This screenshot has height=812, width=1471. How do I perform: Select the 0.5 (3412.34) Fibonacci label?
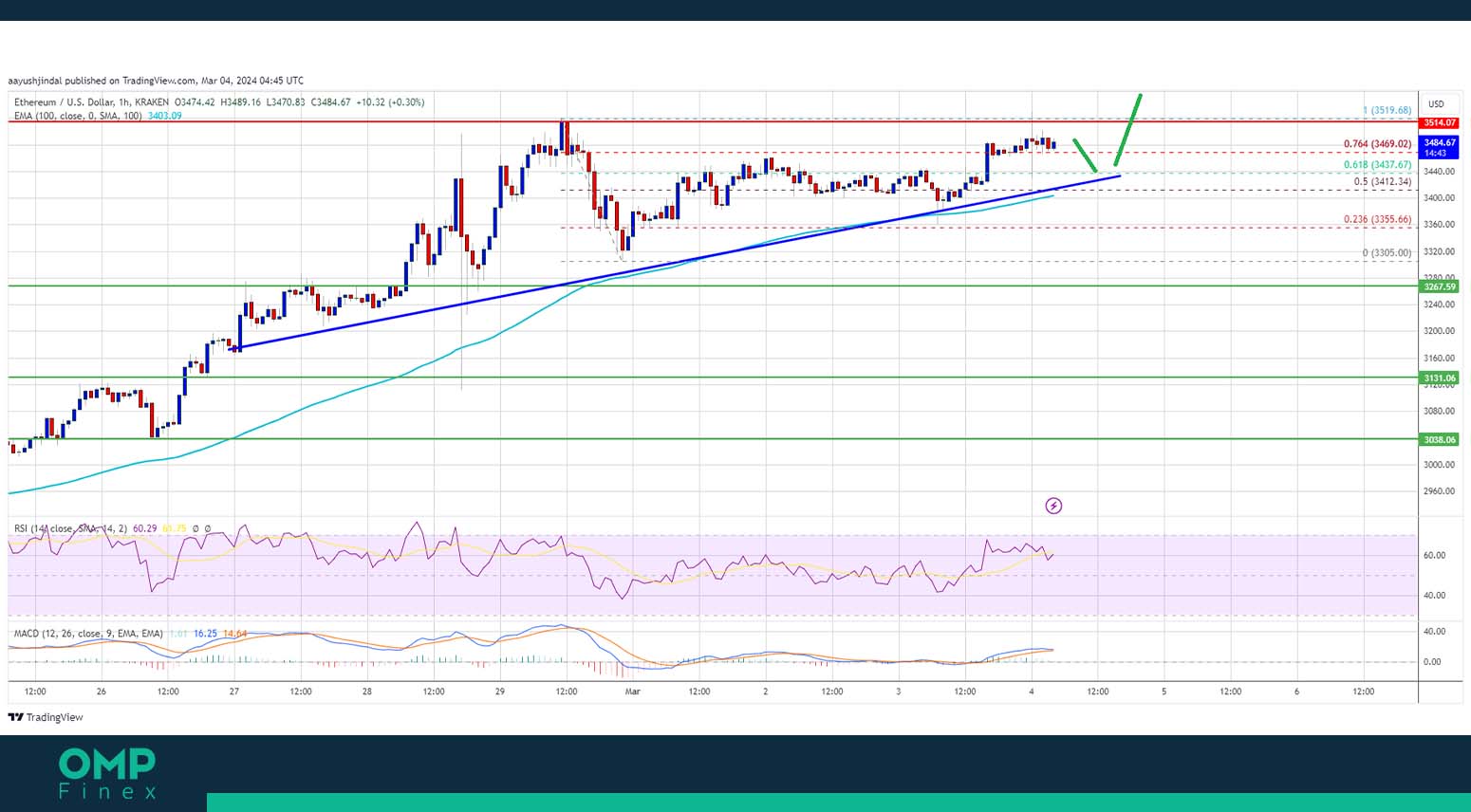(1383, 181)
